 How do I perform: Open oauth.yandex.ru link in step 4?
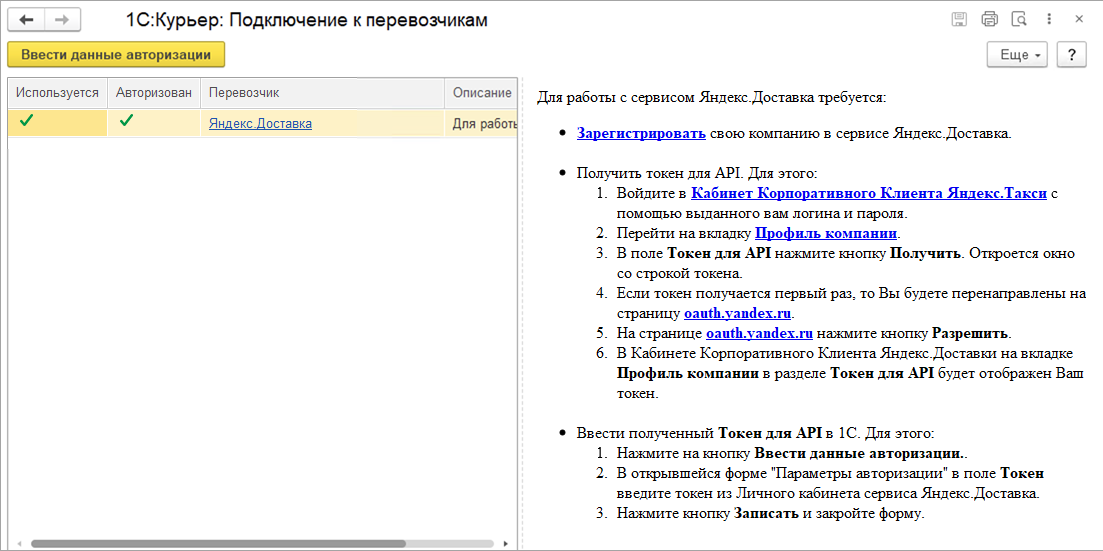(x=738, y=312)
